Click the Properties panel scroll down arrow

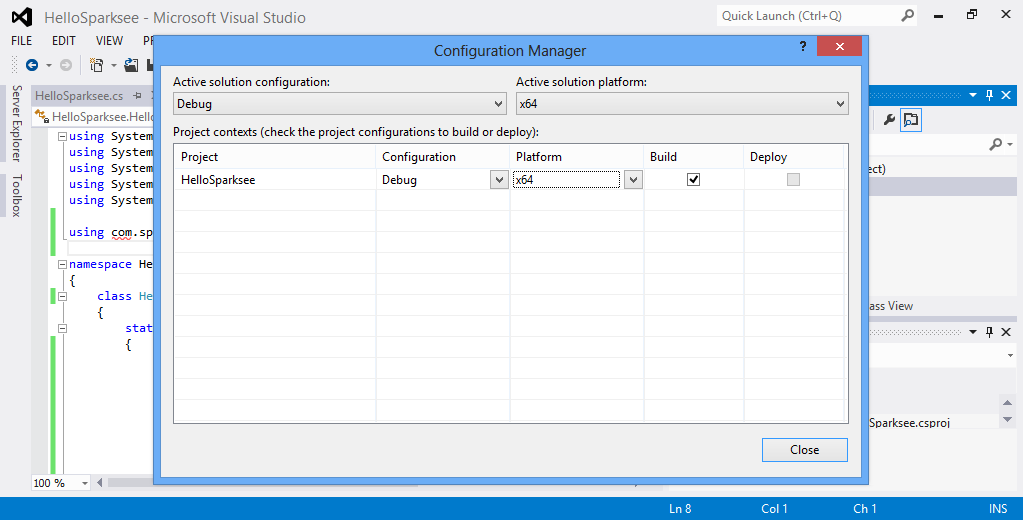click(x=1007, y=420)
